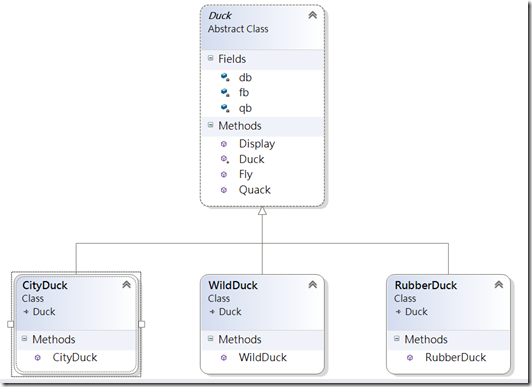This screenshot has width=532, height=387.
Task: Click the CityDuck class title
Action: point(45,285)
